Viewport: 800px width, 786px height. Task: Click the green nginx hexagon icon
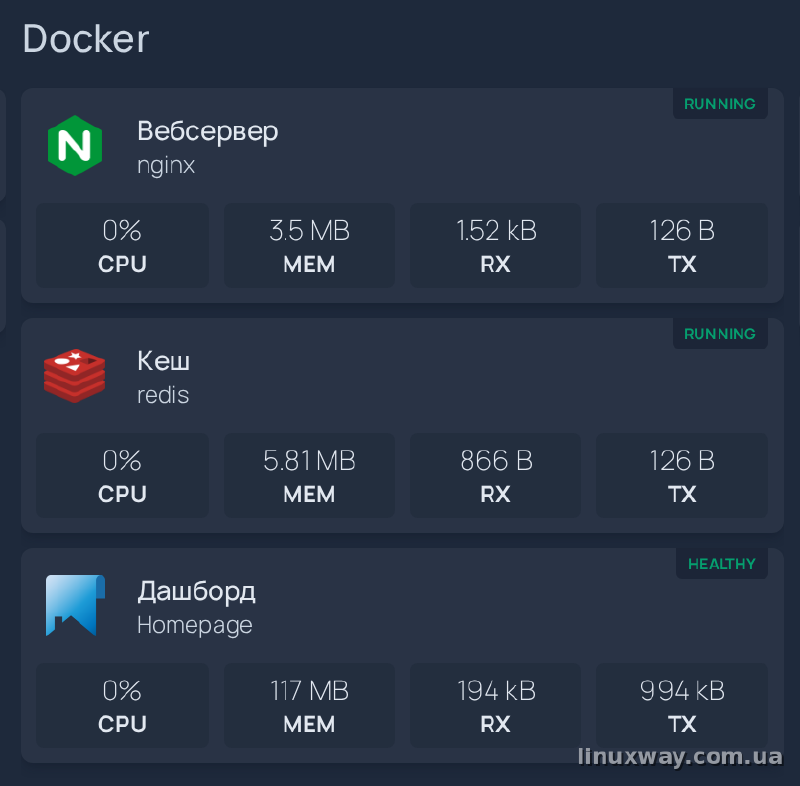tap(74, 145)
